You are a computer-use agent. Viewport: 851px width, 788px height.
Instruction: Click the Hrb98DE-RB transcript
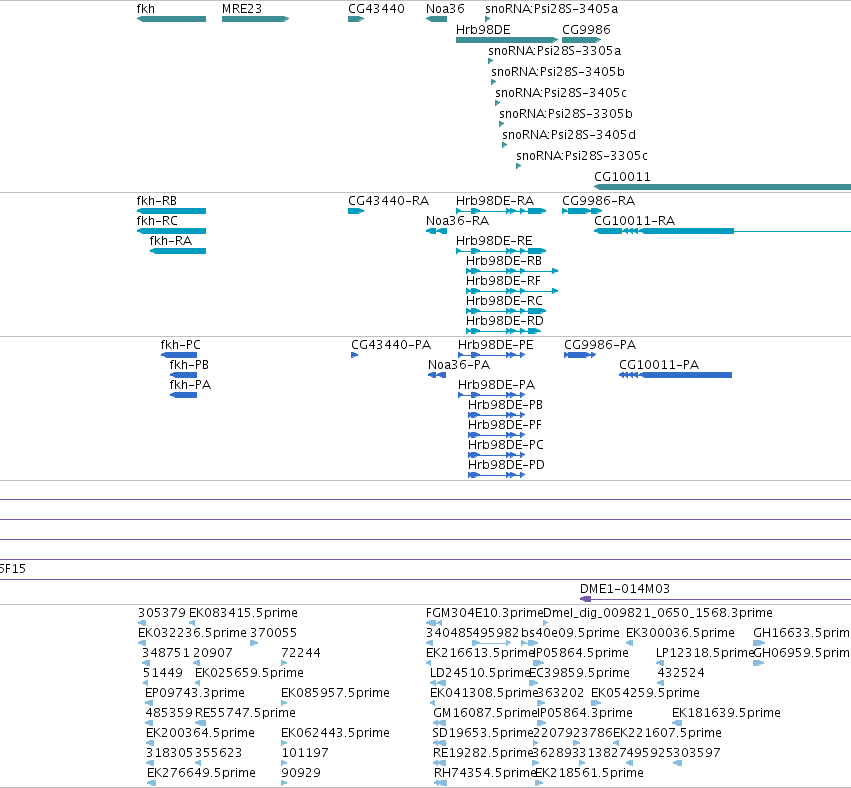[x=512, y=271]
